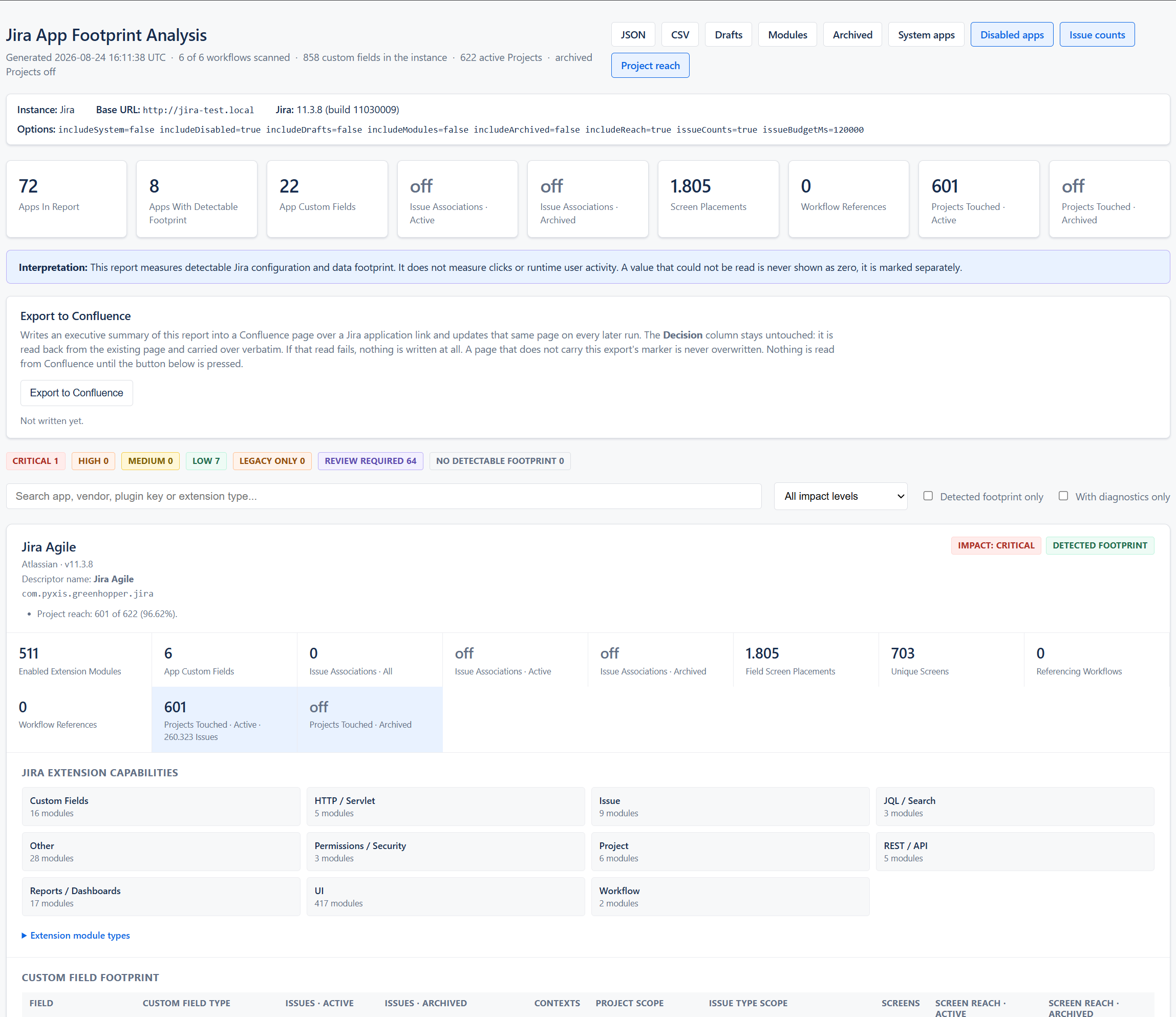Select the NO DETECTABLE FOOTPRINT 0 badge

point(500,461)
